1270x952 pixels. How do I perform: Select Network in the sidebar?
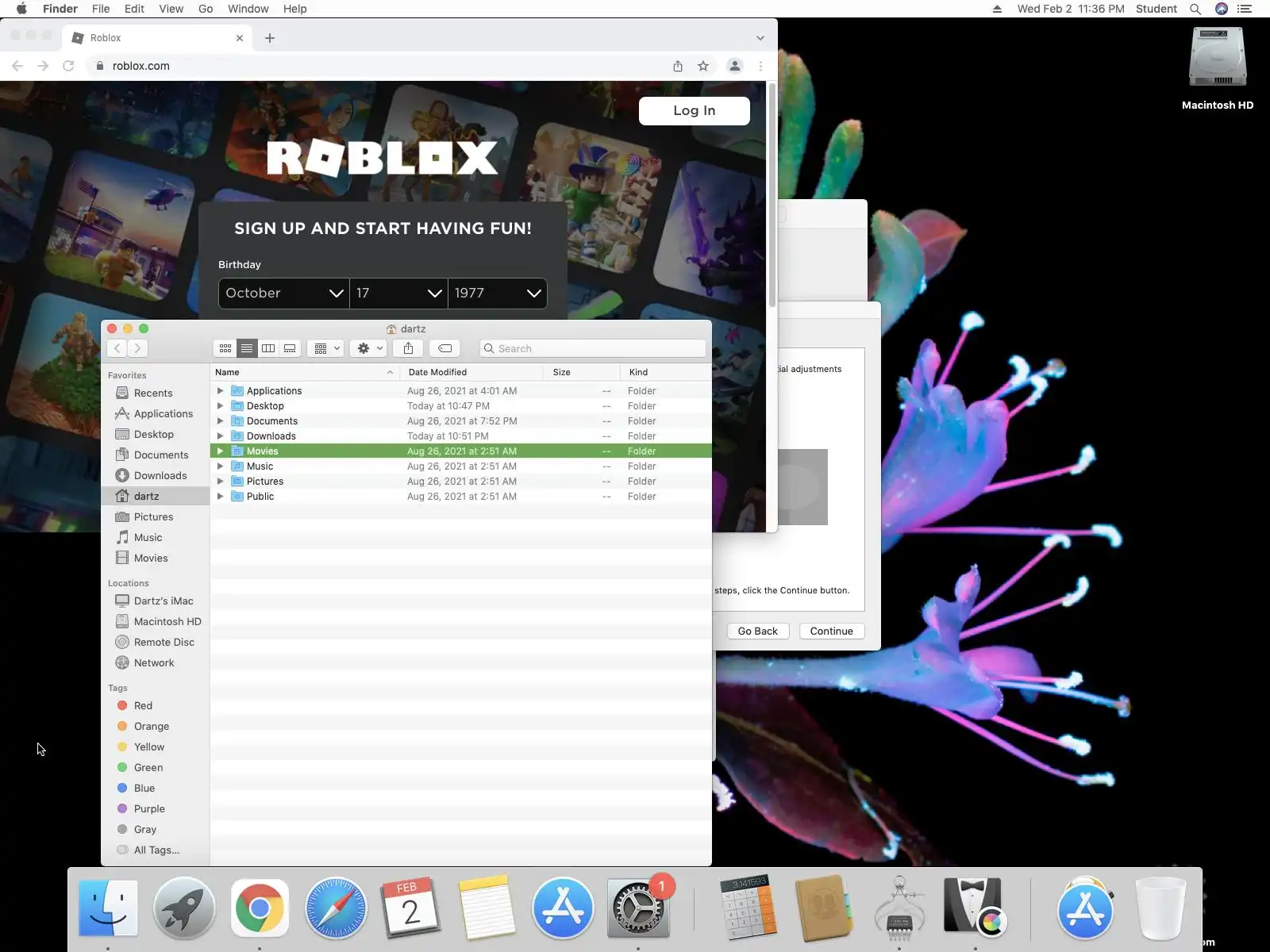pyautogui.click(x=154, y=663)
